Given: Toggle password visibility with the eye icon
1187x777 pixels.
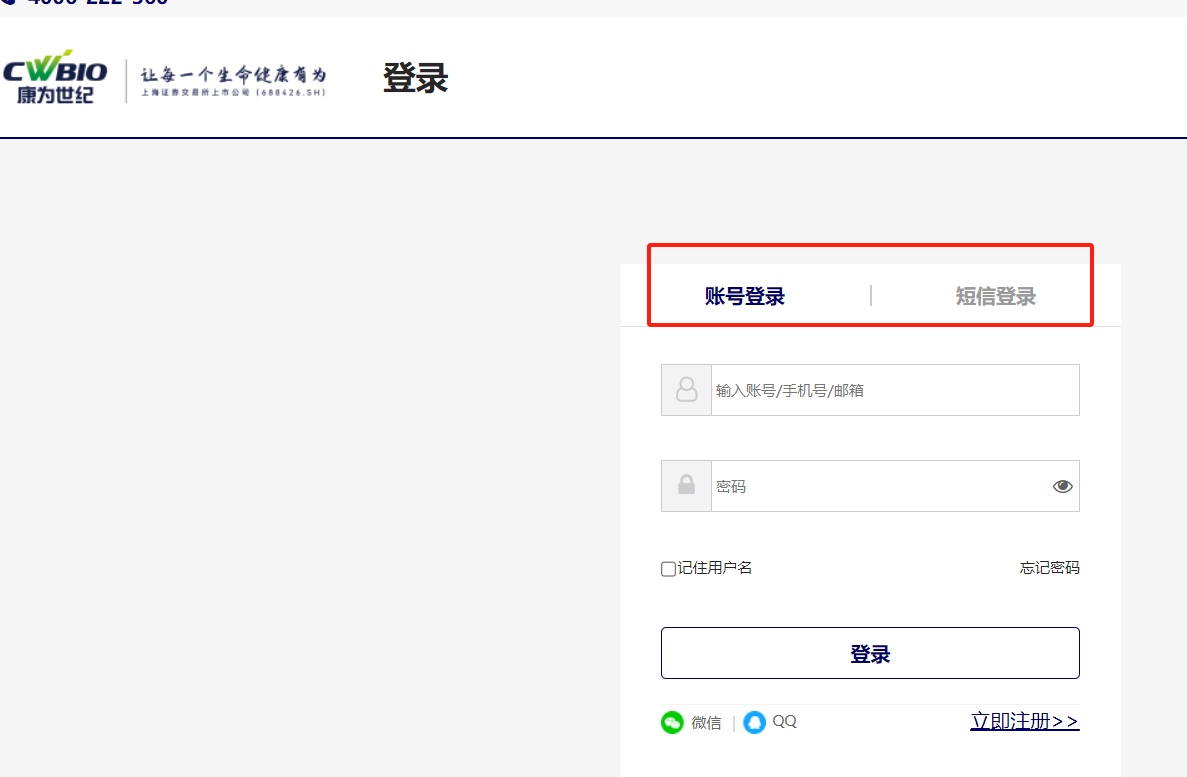Looking at the screenshot, I should point(1062,487).
